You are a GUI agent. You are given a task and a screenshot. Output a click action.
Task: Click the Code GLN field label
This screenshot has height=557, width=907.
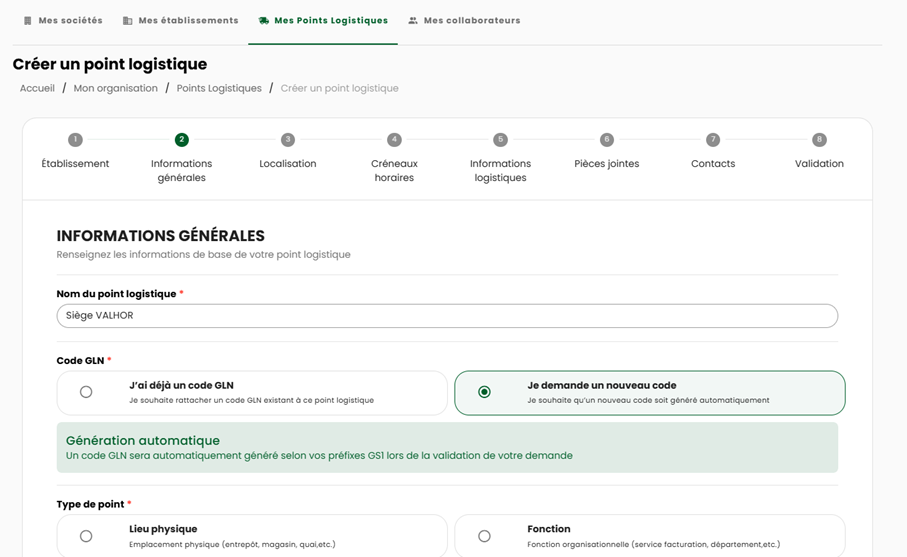click(x=80, y=361)
